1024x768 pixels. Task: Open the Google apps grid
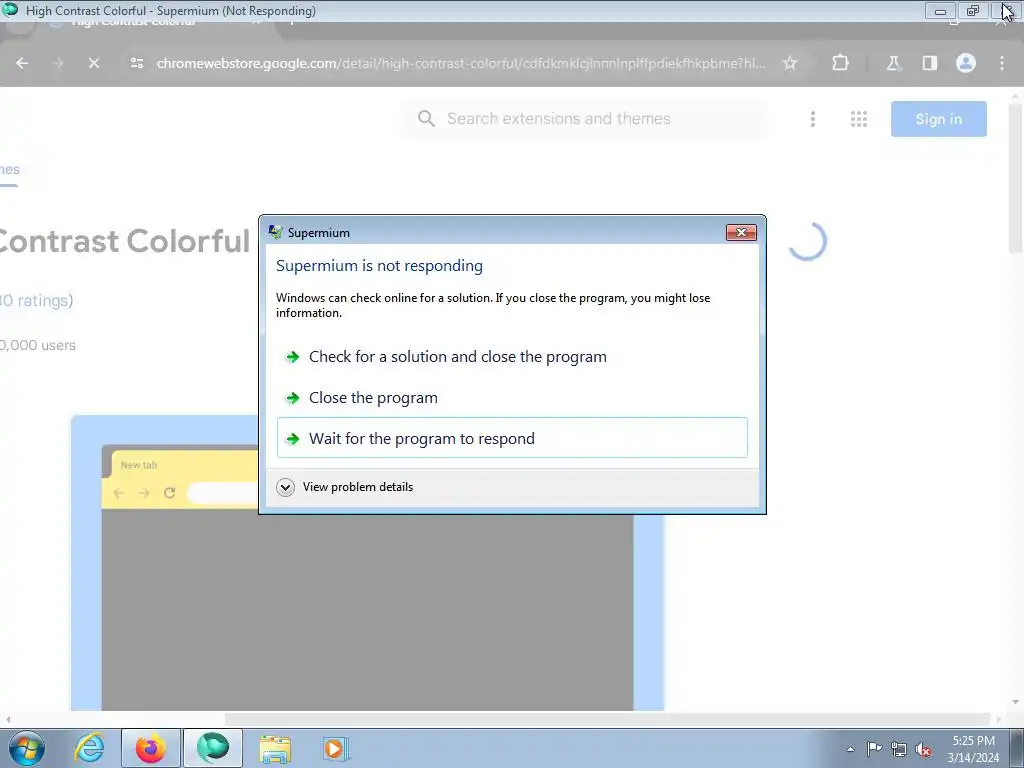(859, 119)
